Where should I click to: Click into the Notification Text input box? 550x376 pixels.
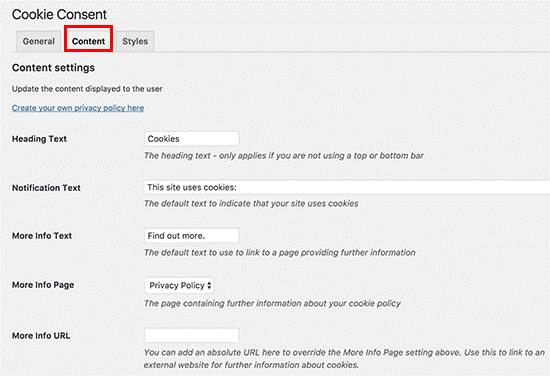(347, 187)
